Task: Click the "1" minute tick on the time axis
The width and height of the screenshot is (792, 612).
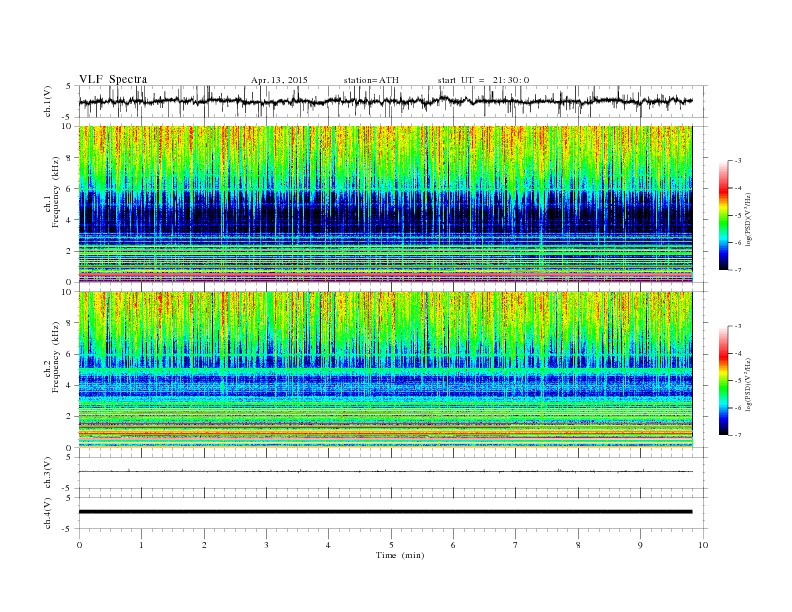Action: pos(141,545)
